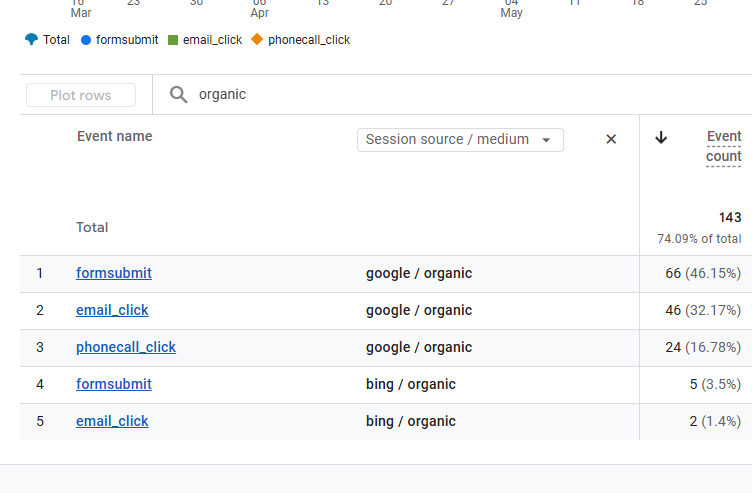The height and width of the screenshot is (493, 752).
Task: Open the Session source / medium dropdown
Action: [x=460, y=140]
